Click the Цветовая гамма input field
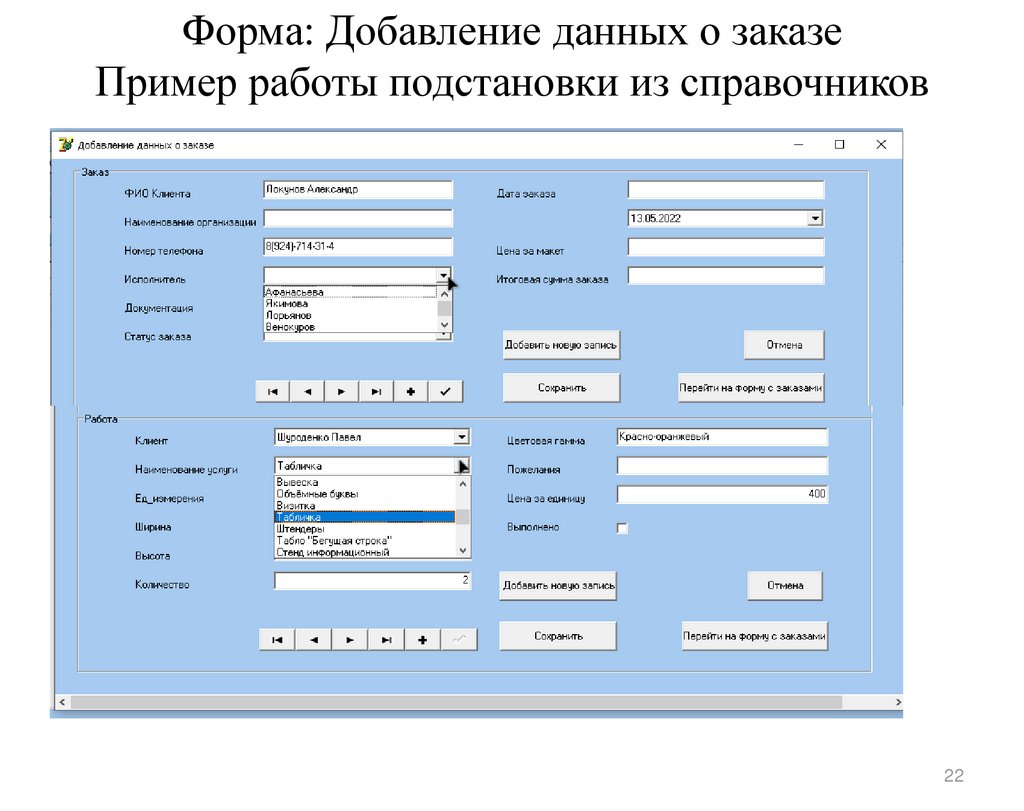 [x=722, y=437]
